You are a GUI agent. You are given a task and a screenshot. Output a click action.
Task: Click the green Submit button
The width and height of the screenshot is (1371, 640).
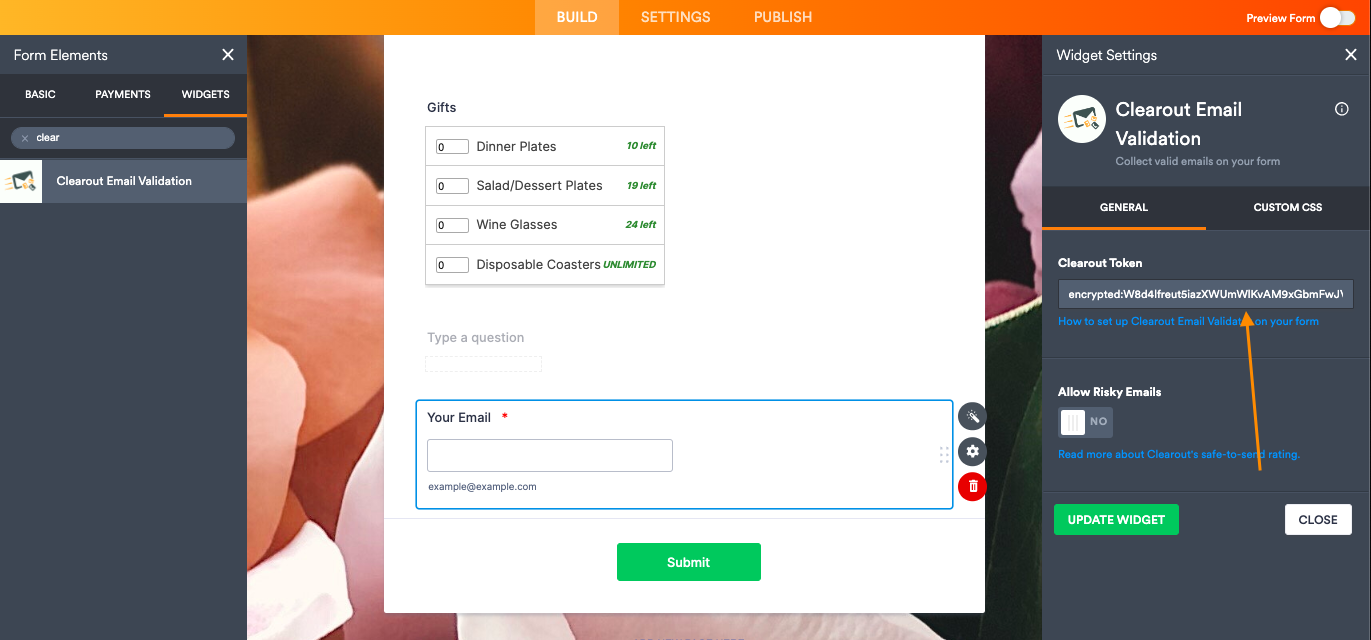click(x=689, y=562)
